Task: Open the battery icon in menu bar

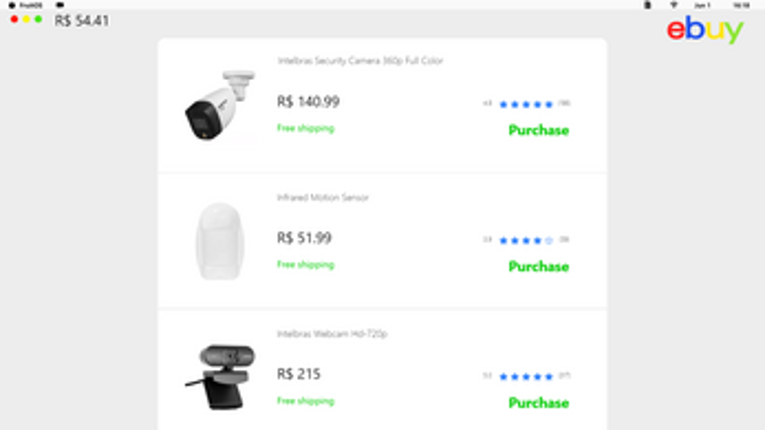Action: click(647, 5)
